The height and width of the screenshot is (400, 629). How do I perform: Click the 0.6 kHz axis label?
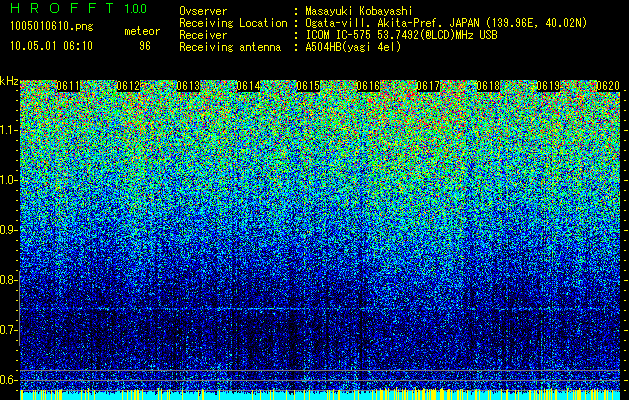(9, 380)
